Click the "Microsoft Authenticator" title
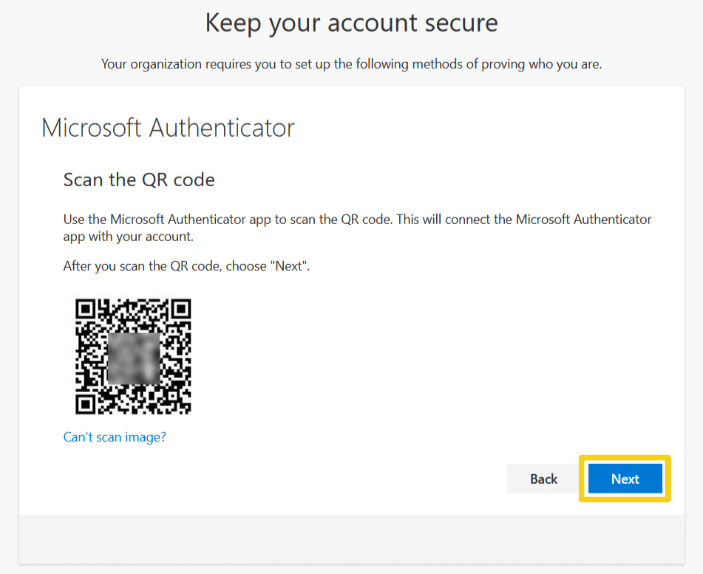Viewport: 703px width, 574px height. pos(168,128)
